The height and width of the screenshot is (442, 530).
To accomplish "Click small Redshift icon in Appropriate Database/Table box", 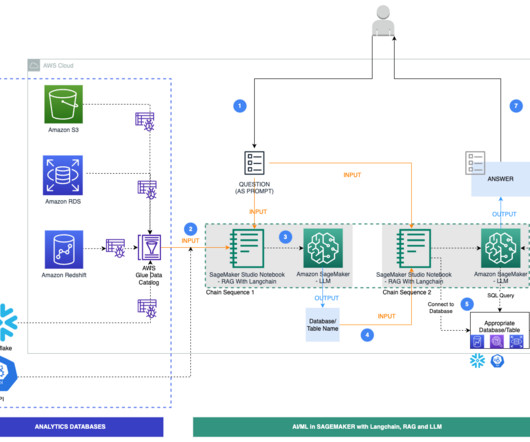I will coord(477,342).
